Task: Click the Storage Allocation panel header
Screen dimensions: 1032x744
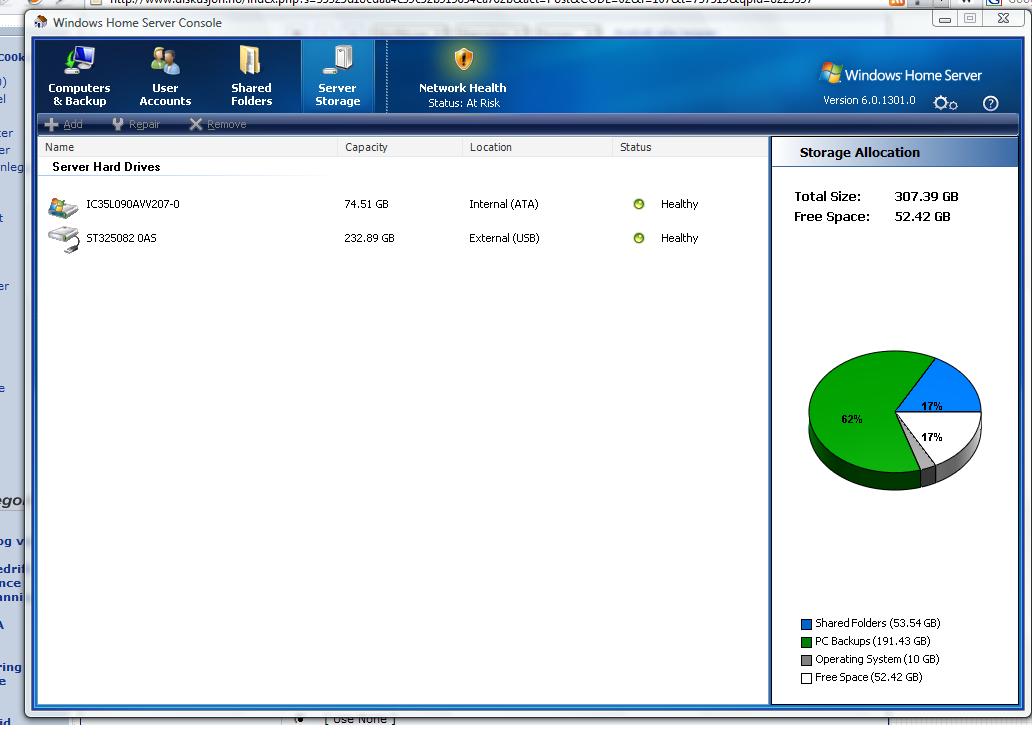Action: (894, 153)
